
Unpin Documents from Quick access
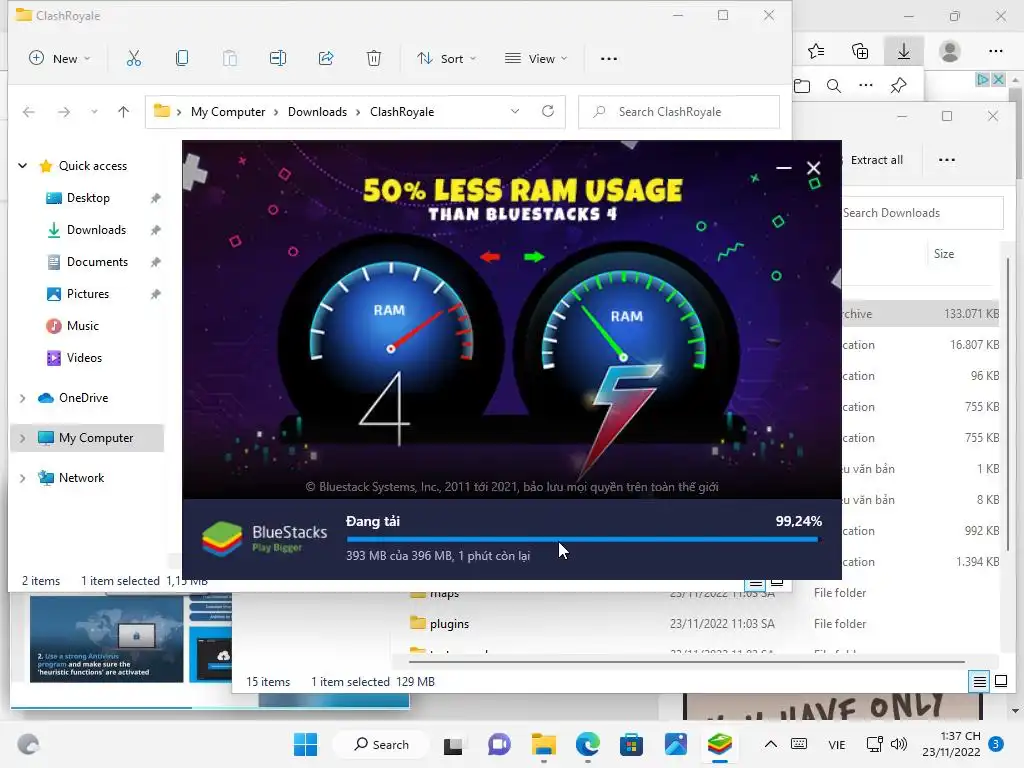(155, 262)
